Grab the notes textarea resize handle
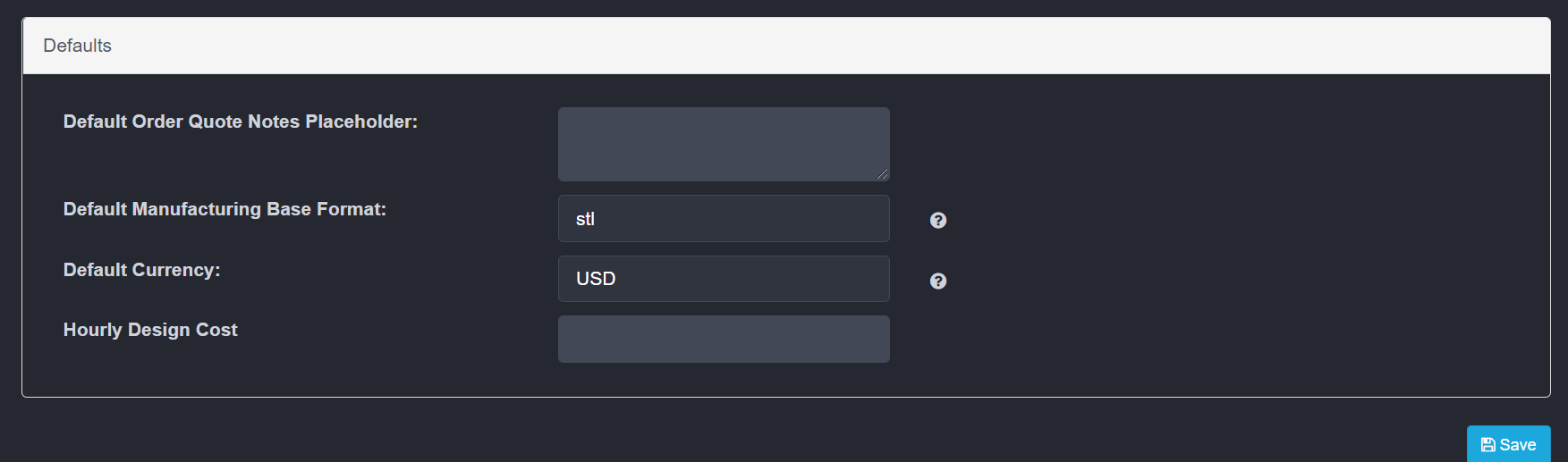The image size is (1568, 462). tap(883, 174)
